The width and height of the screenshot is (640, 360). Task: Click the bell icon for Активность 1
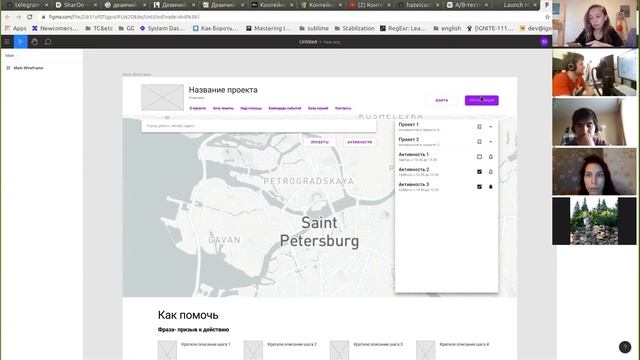click(491, 157)
